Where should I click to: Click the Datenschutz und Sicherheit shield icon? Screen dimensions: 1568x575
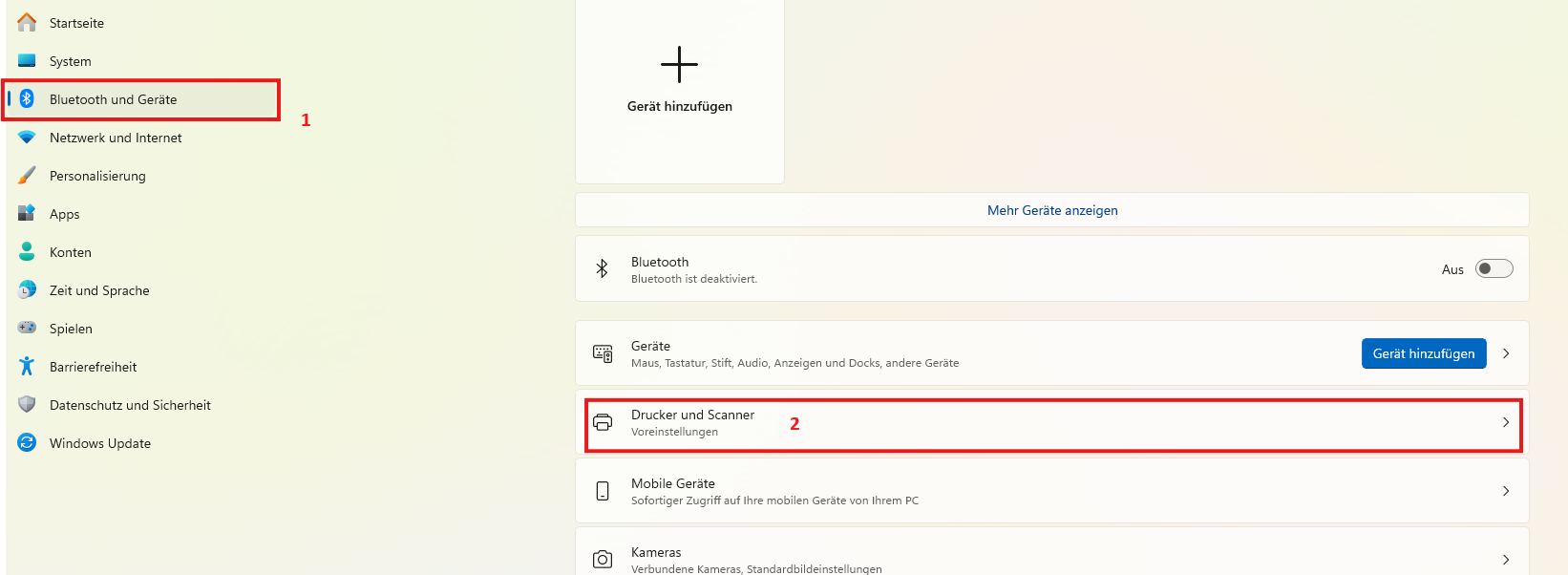27,405
